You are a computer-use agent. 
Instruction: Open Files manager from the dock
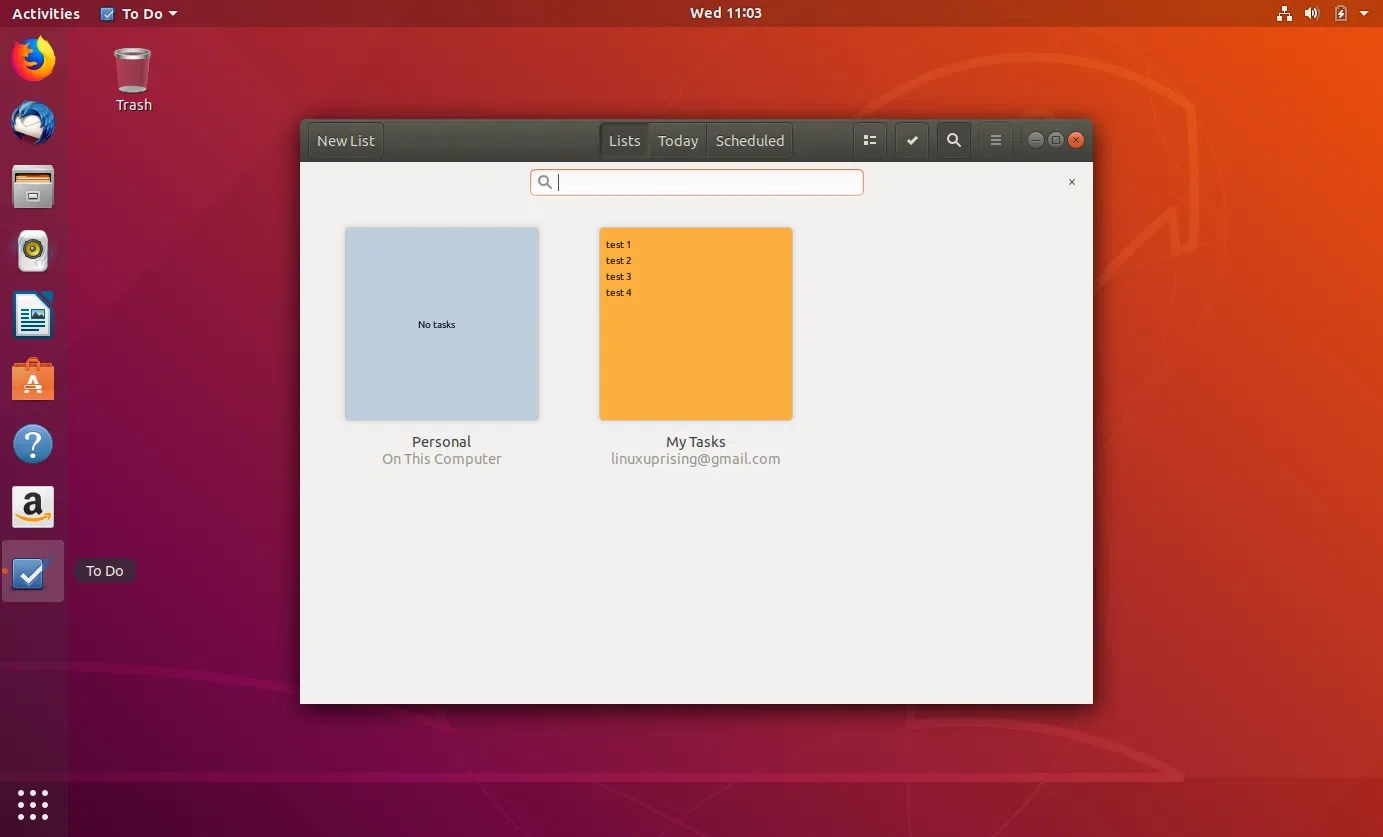[33, 187]
